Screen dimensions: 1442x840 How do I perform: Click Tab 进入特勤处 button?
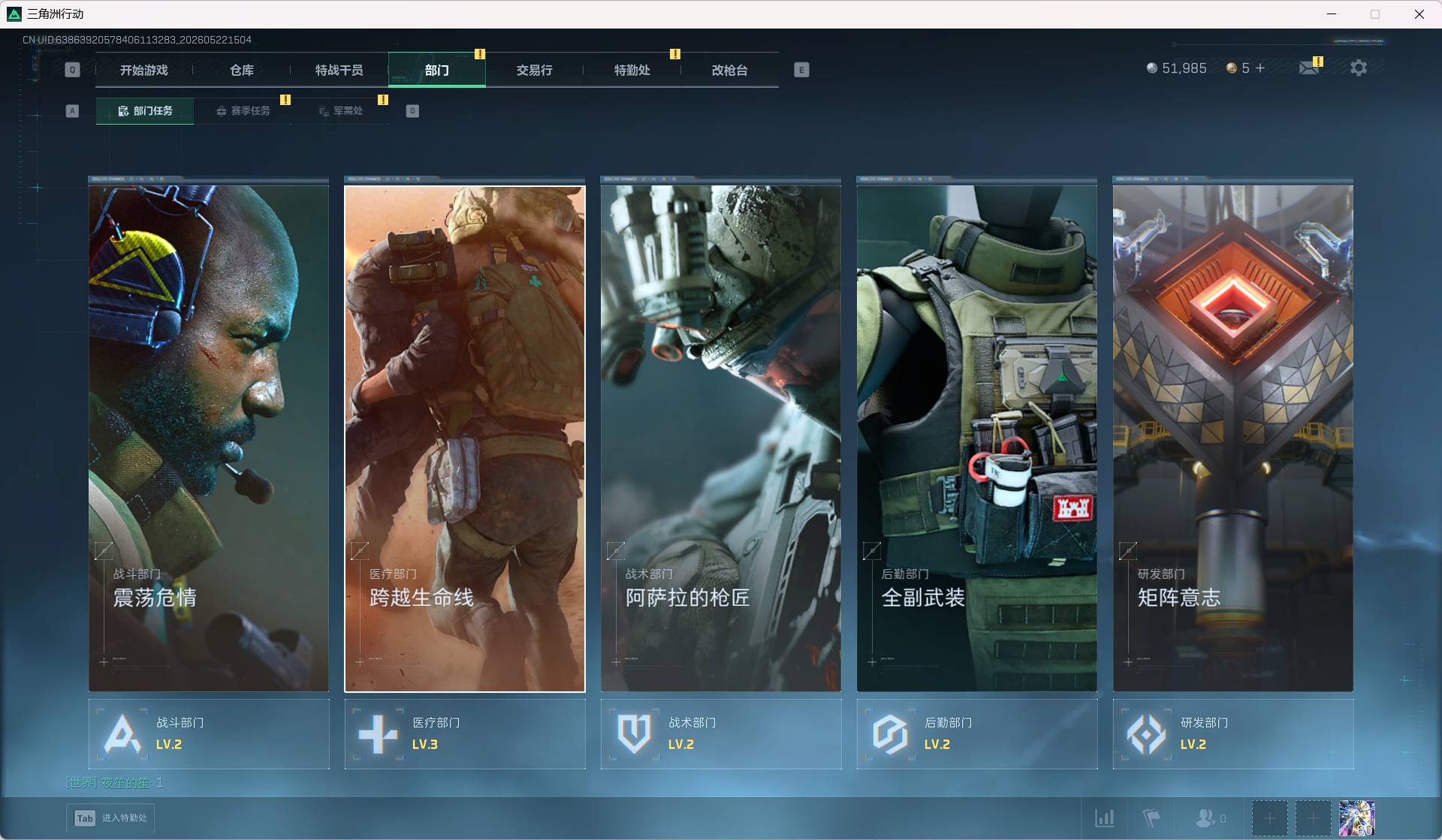pyautogui.click(x=111, y=818)
